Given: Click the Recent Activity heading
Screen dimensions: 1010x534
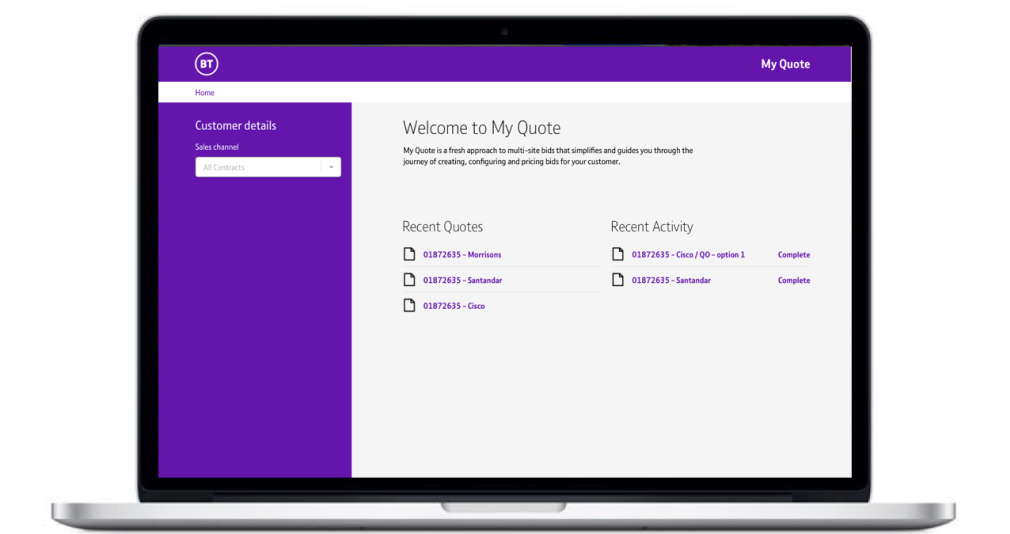Looking at the screenshot, I should [652, 227].
